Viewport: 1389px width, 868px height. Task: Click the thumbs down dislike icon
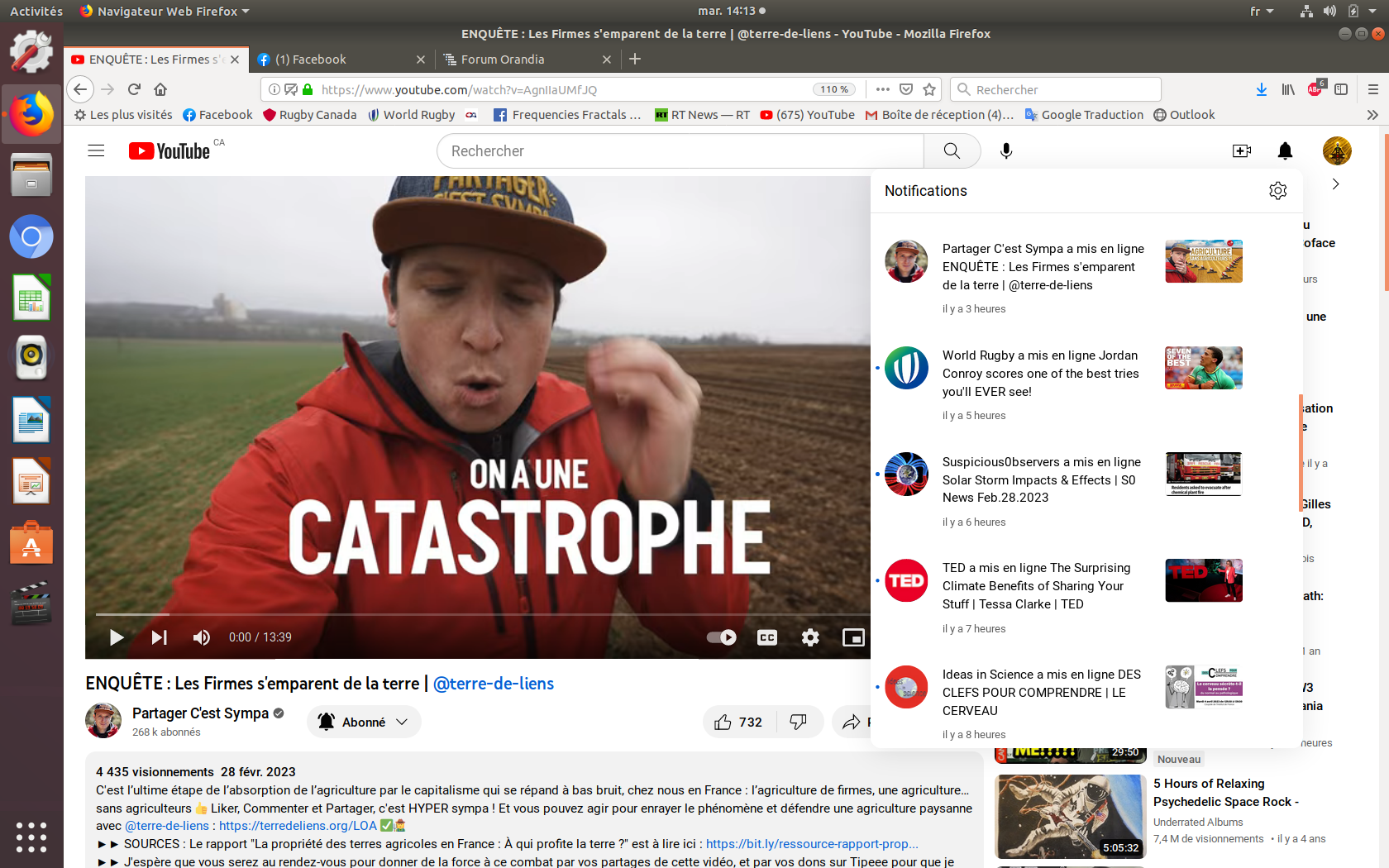point(798,722)
